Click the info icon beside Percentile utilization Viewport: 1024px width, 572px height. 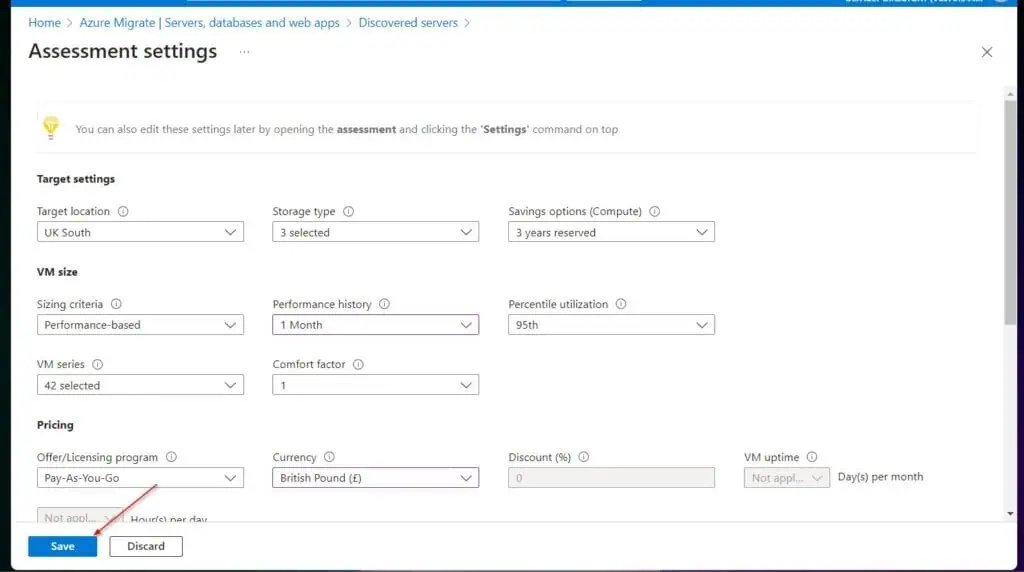pos(621,304)
